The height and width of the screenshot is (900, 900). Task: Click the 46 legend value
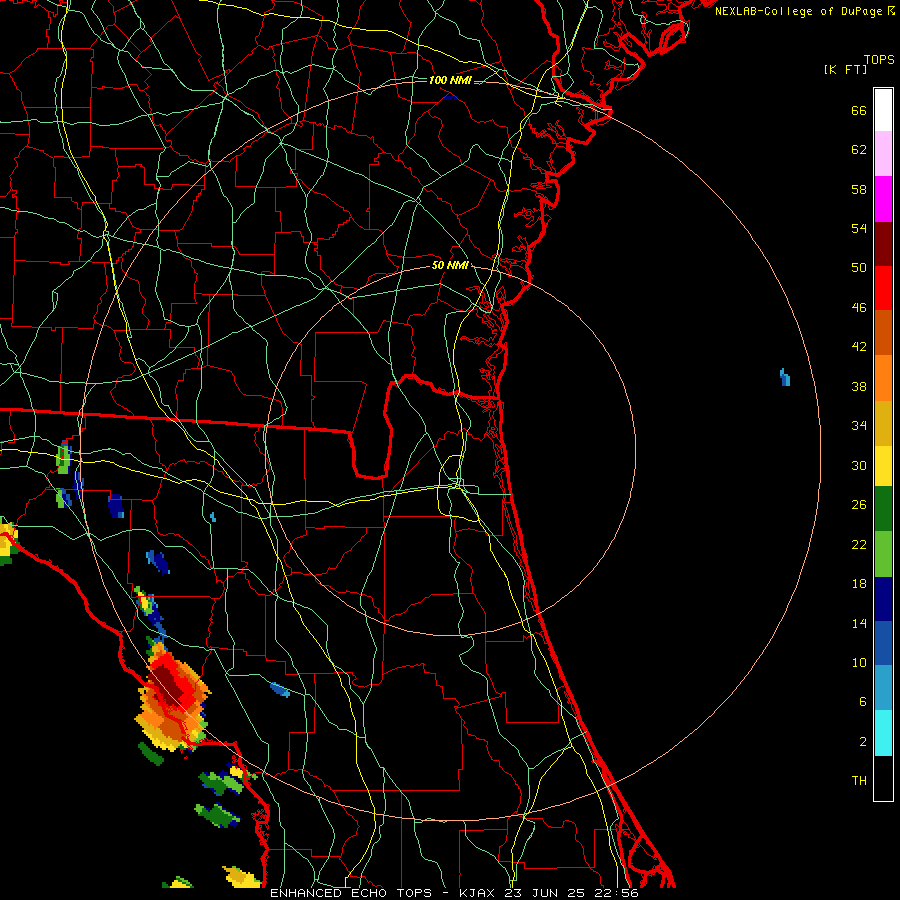point(859,308)
